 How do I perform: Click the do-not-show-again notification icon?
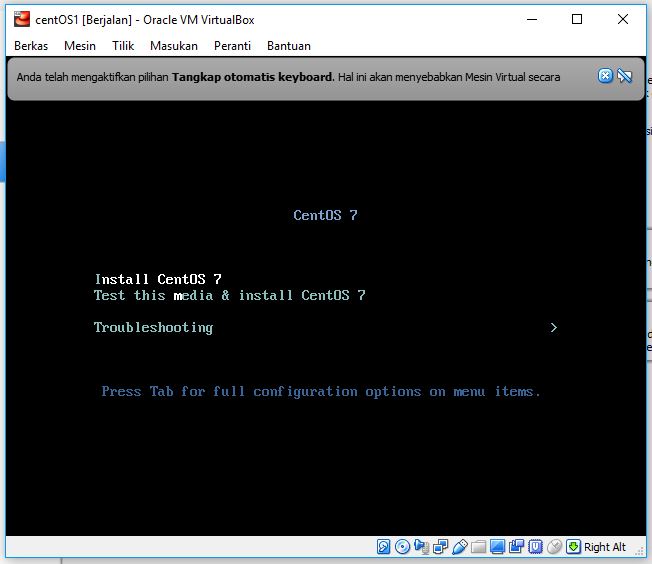coord(625,76)
